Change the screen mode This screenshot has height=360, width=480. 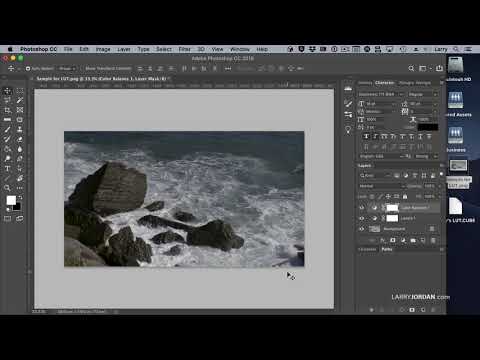pyautogui.click(x=20, y=219)
